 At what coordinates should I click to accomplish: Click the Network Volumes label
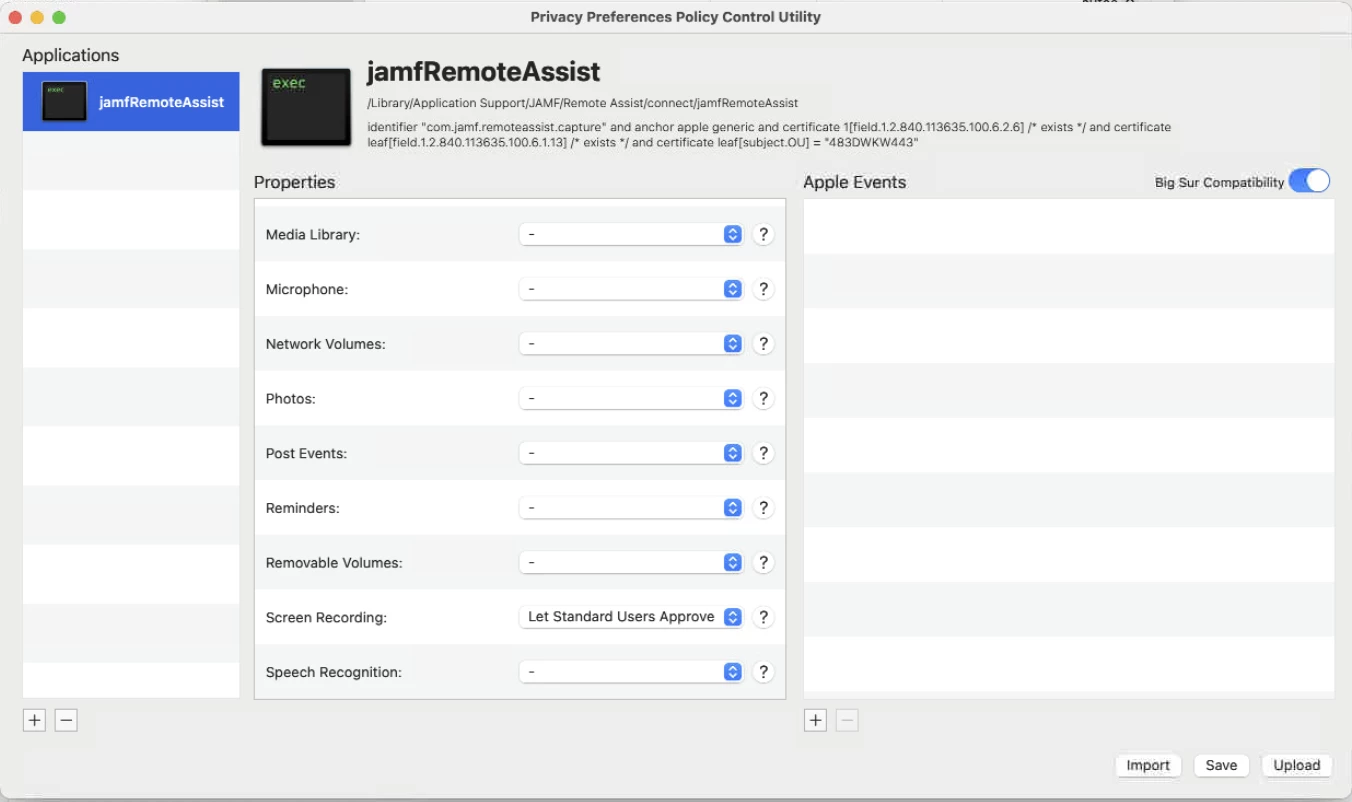326,344
